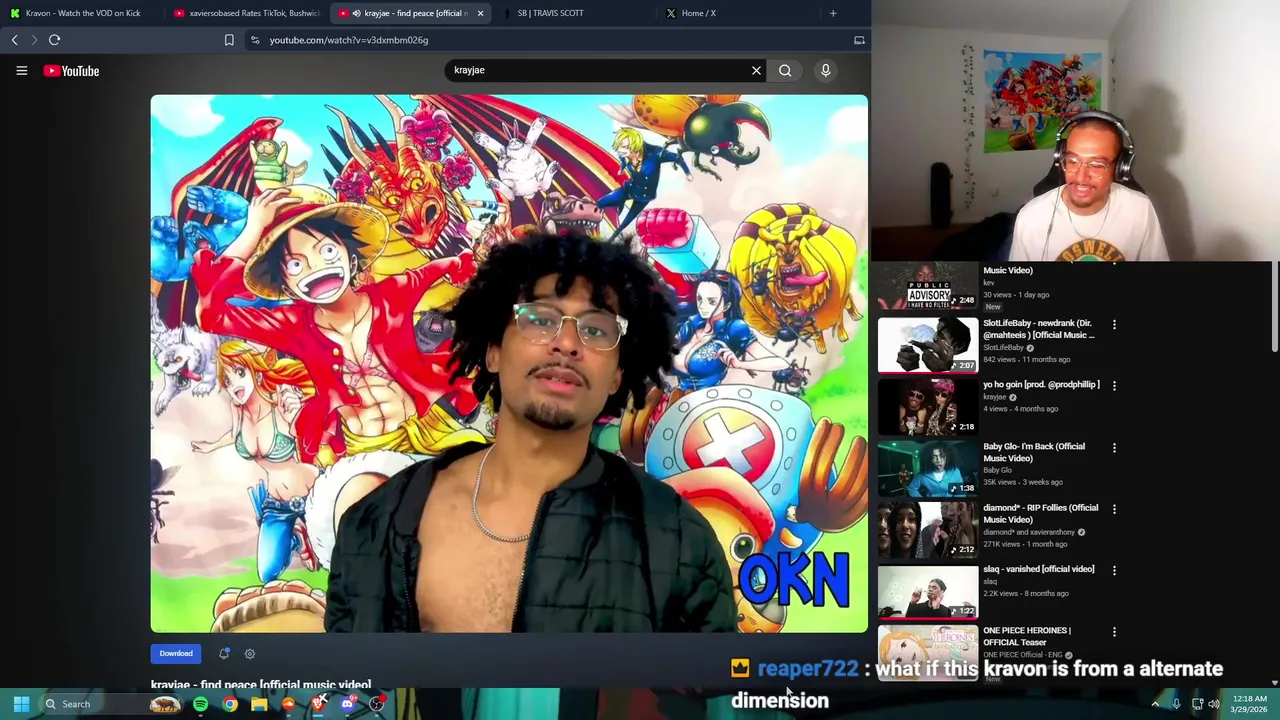Open SoundCloud from the taskbar
This screenshot has width=1280, height=720.
(288, 704)
